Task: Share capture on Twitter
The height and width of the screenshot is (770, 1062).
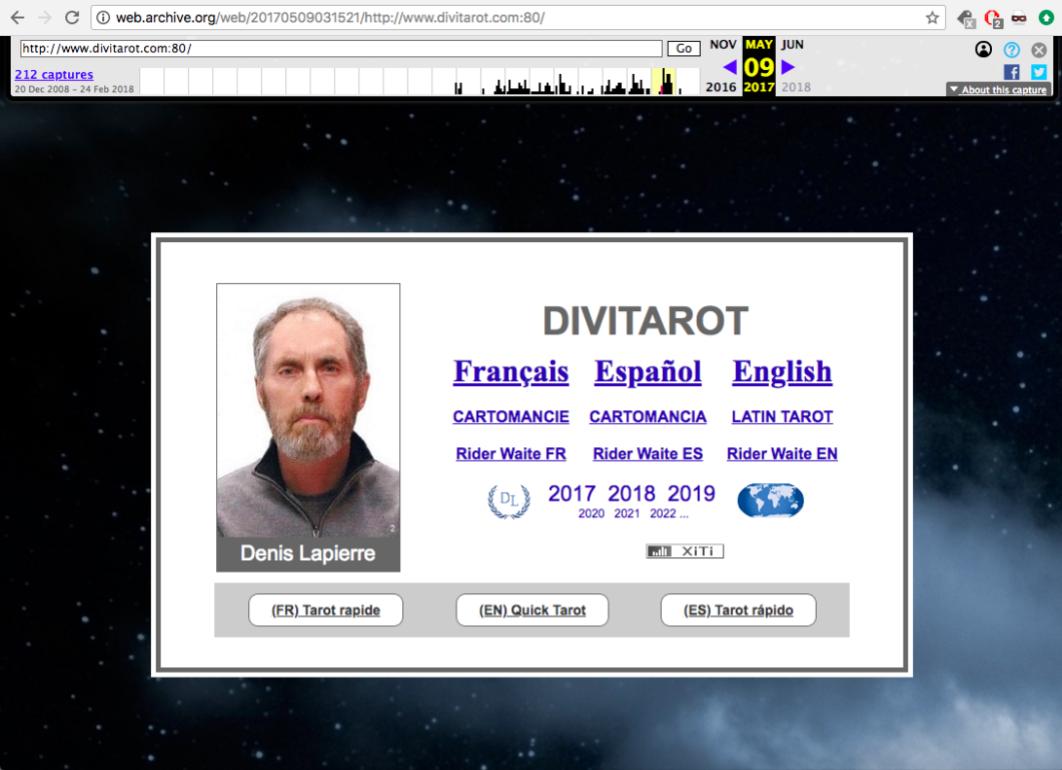Action: coord(1039,72)
